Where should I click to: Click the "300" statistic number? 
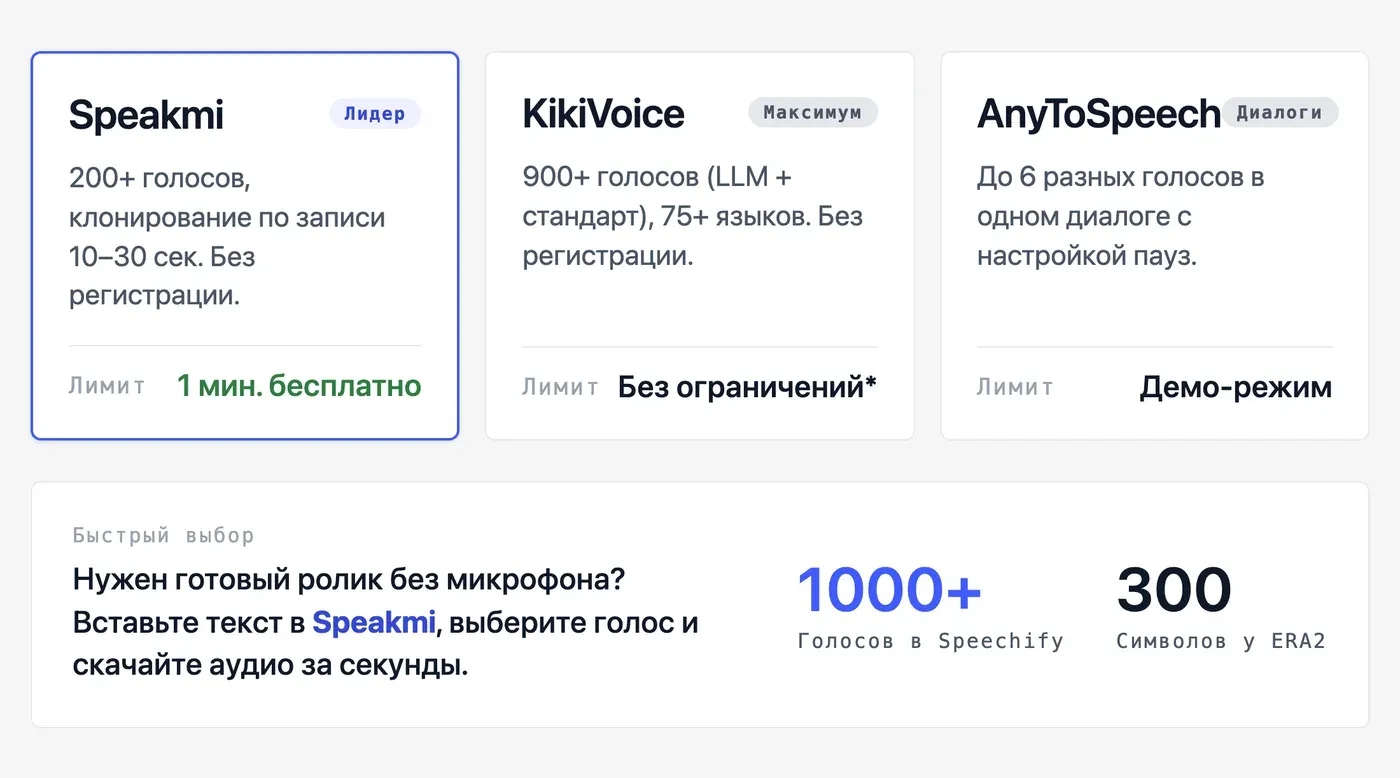click(1174, 590)
